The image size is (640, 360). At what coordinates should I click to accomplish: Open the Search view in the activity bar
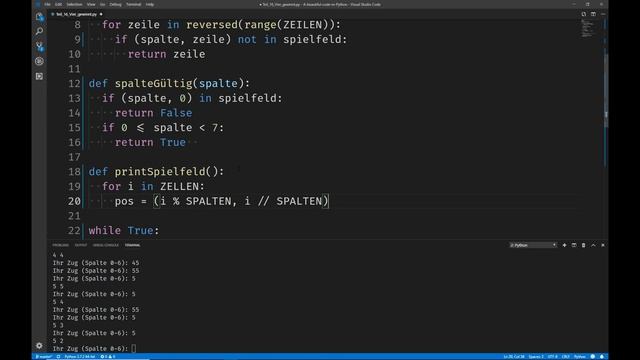[39, 31]
